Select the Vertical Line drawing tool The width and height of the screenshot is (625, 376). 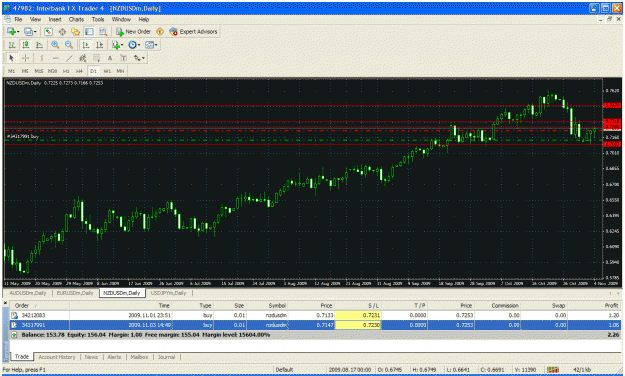tap(41, 58)
